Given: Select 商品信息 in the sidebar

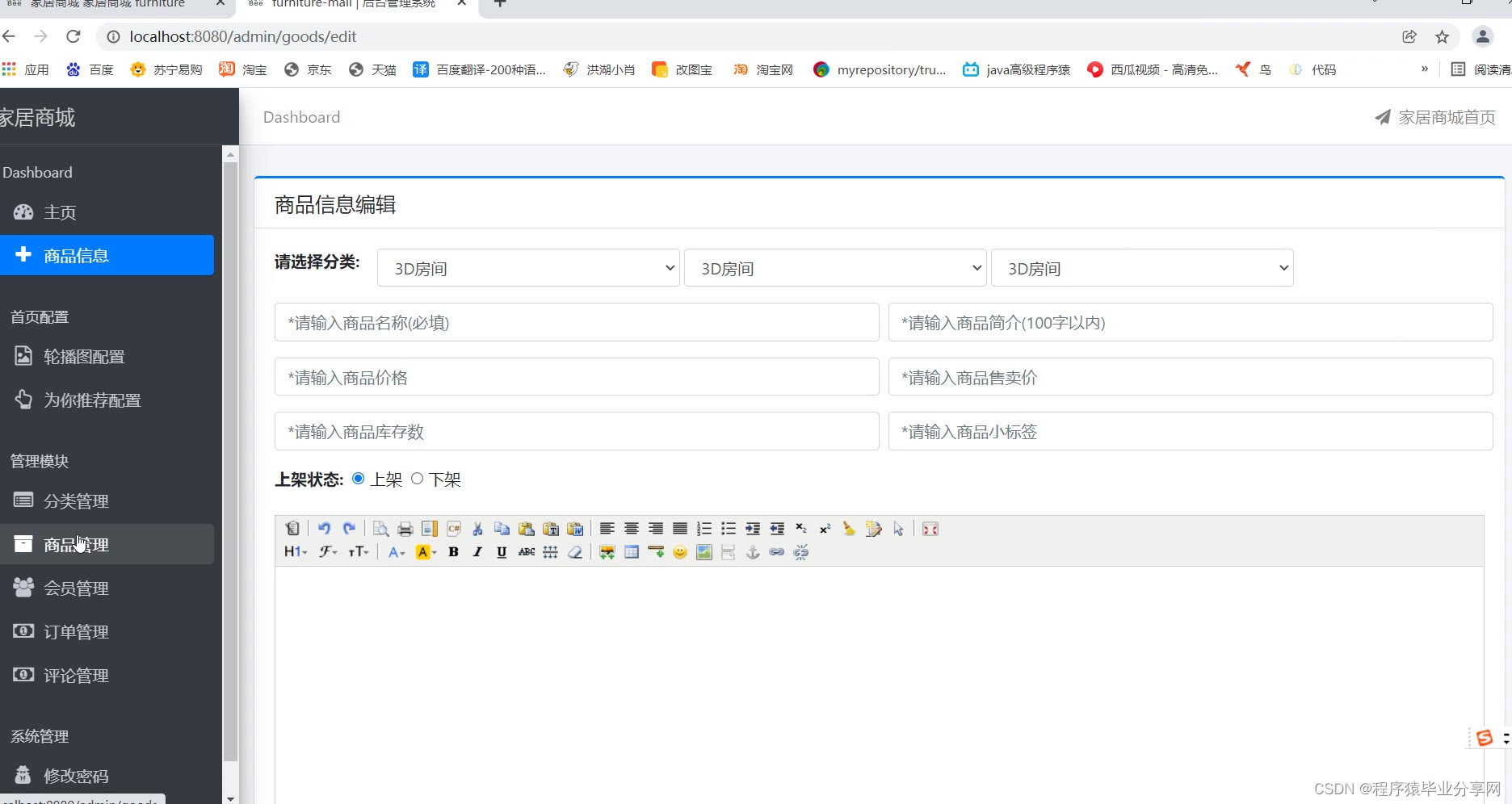Looking at the screenshot, I should point(107,255).
